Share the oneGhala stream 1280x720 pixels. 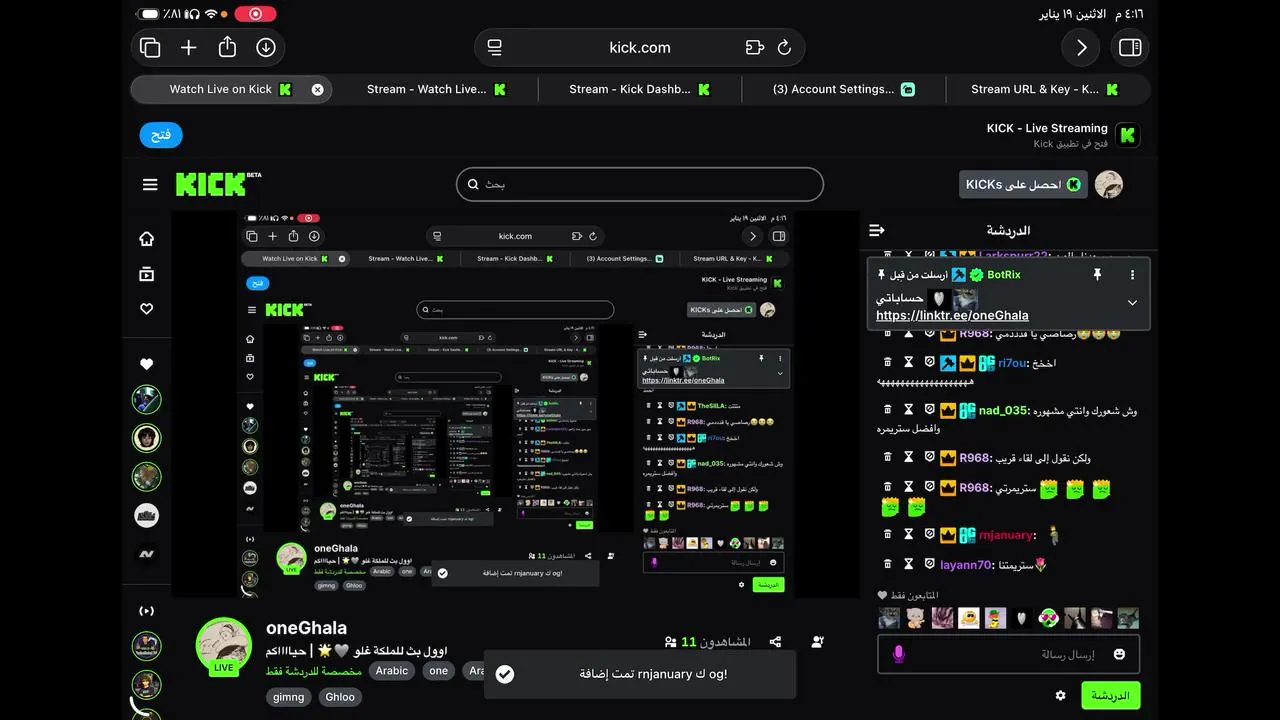coord(775,642)
